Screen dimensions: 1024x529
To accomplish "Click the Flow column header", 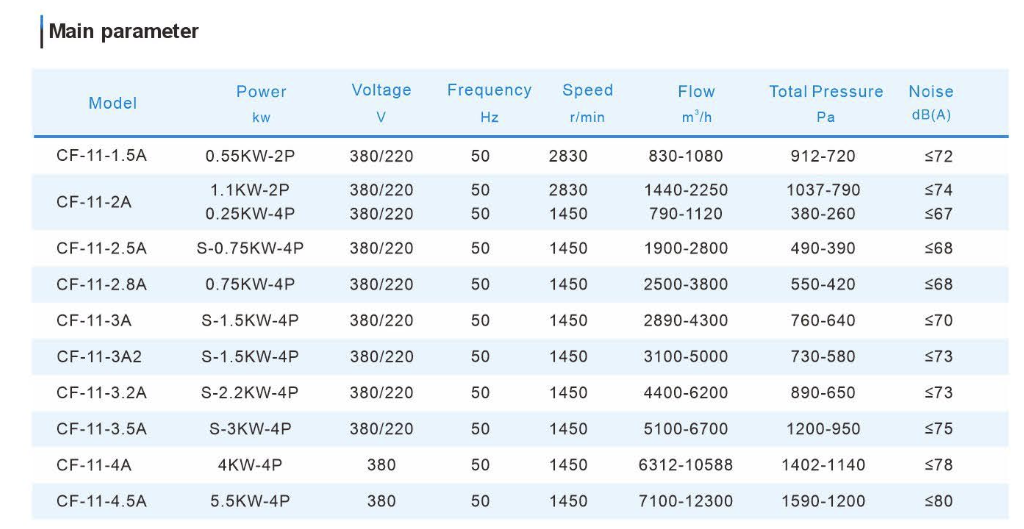I will point(696,92).
